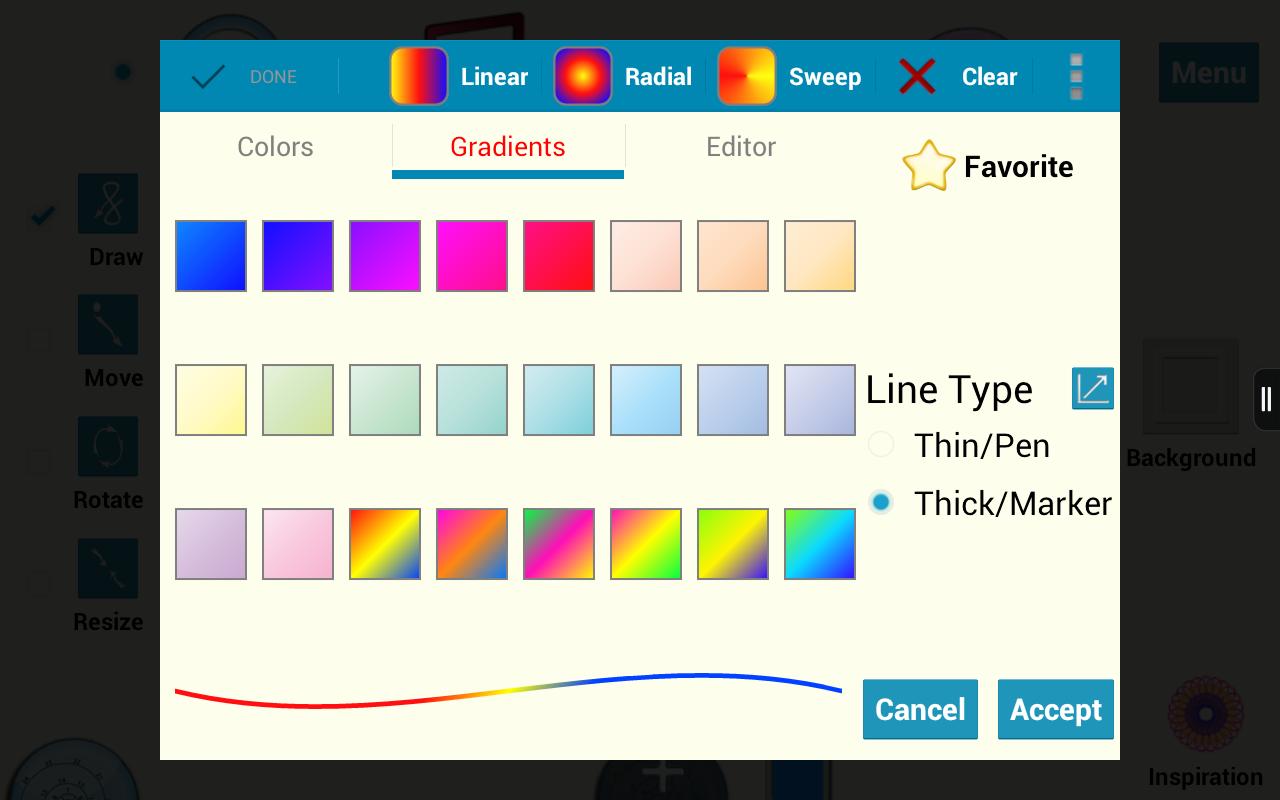The height and width of the screenshot is (800, 1280).
Task: Pick the orange-to-yellow diagonal gradient swatch
Action: pyautogui.click(x=384, y=543)
